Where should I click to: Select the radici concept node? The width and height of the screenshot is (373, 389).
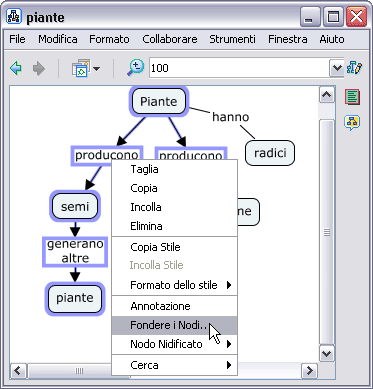[270, 153]
